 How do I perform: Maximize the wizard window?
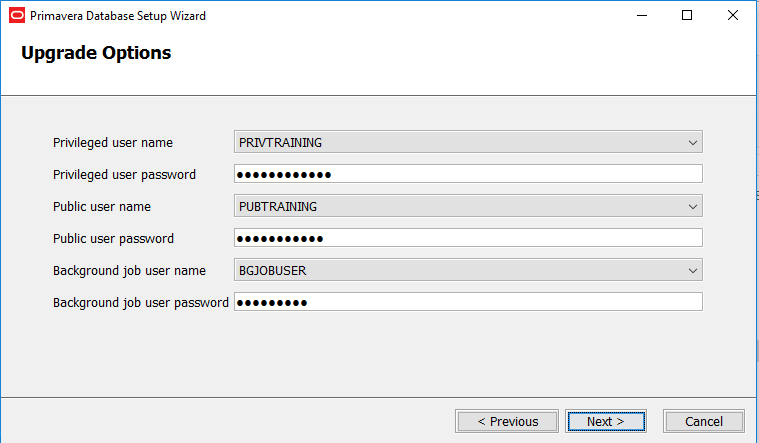pos(686,15)
